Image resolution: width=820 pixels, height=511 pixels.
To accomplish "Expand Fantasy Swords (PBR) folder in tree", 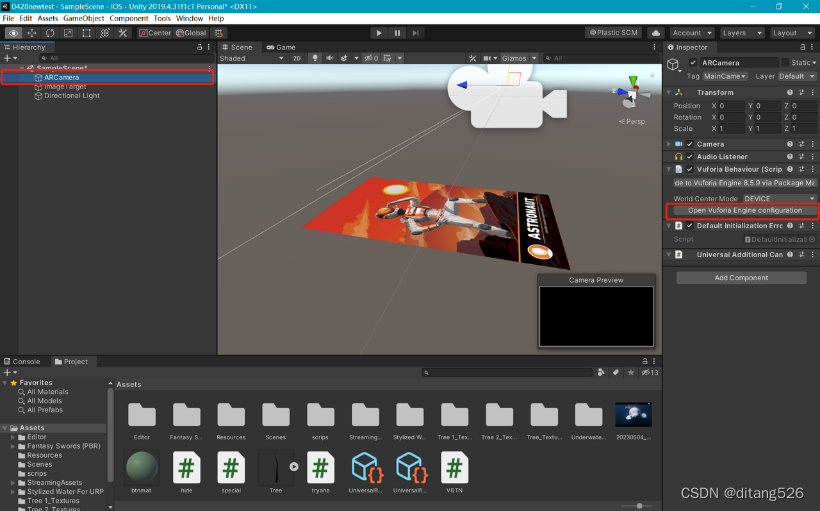I will pyautogui.click(x=13, y=446).
